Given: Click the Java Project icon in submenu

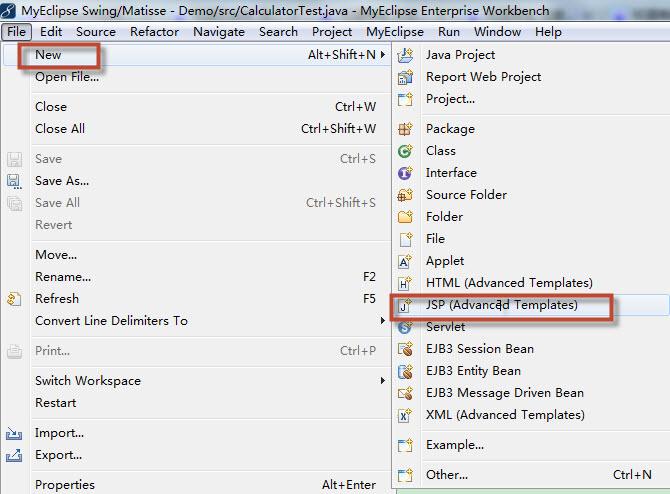Looking at the screenshot, I should click(x=405, y=55).
